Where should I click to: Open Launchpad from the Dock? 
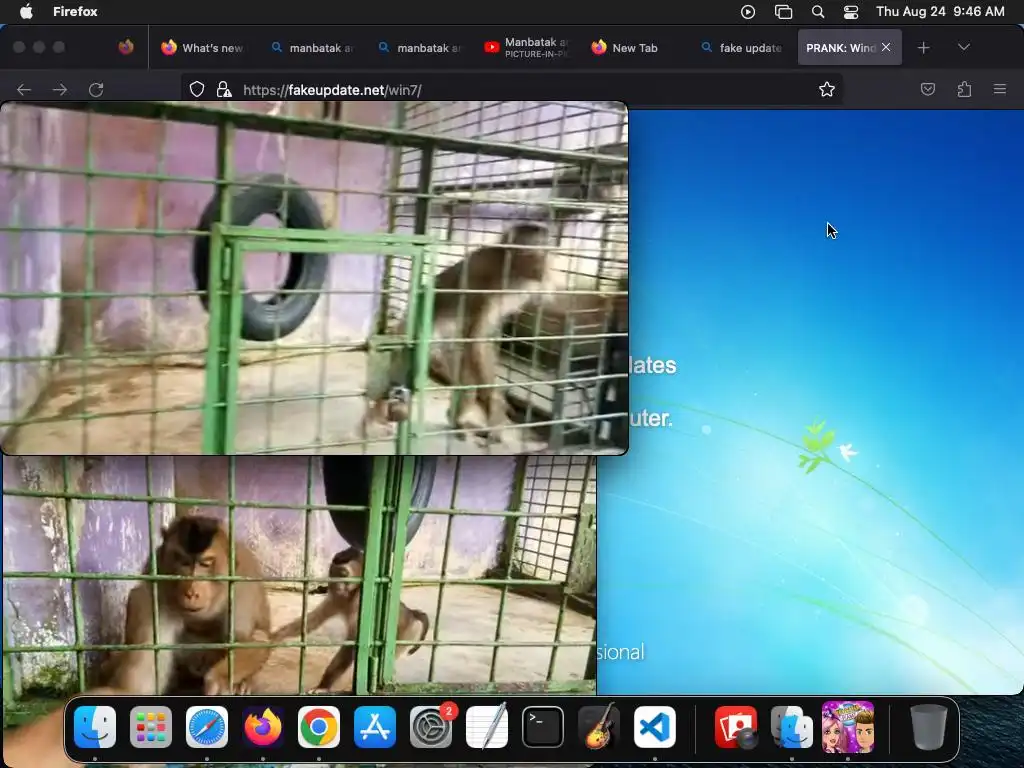pos(151,727)
